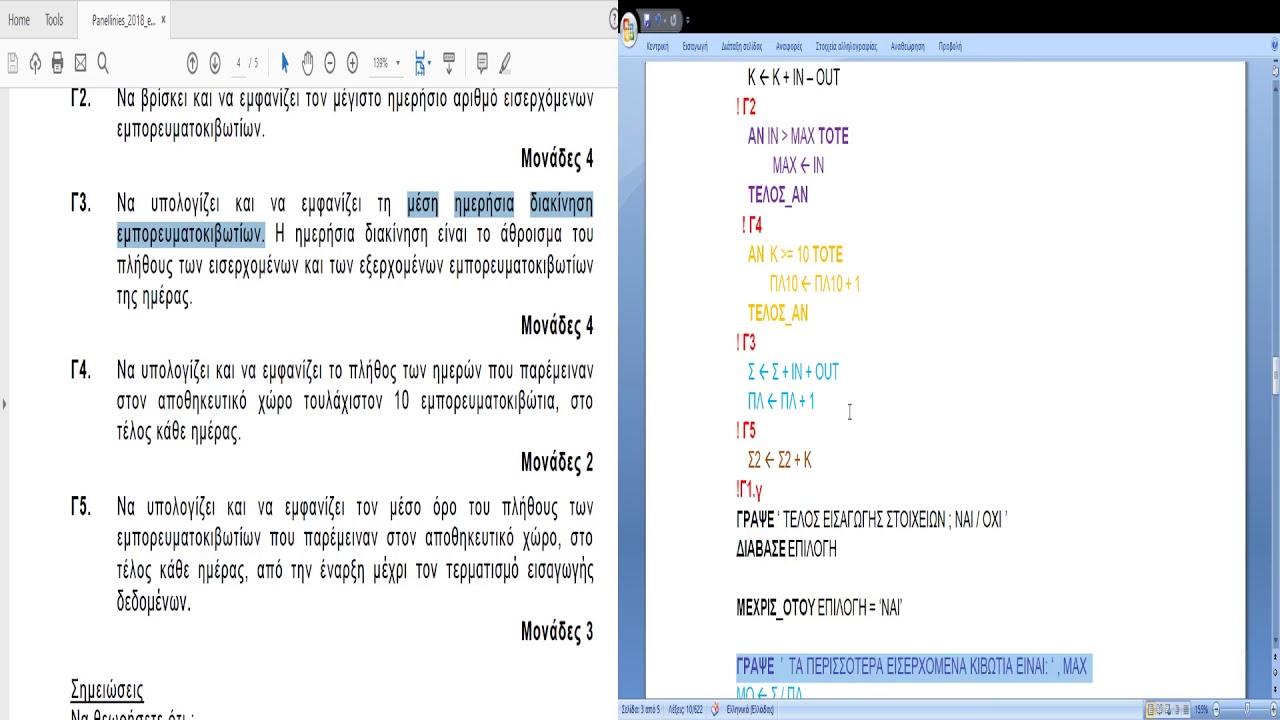Open the Προβολή ribbon tab
The image size is (1280, 720).
point(950,47)
